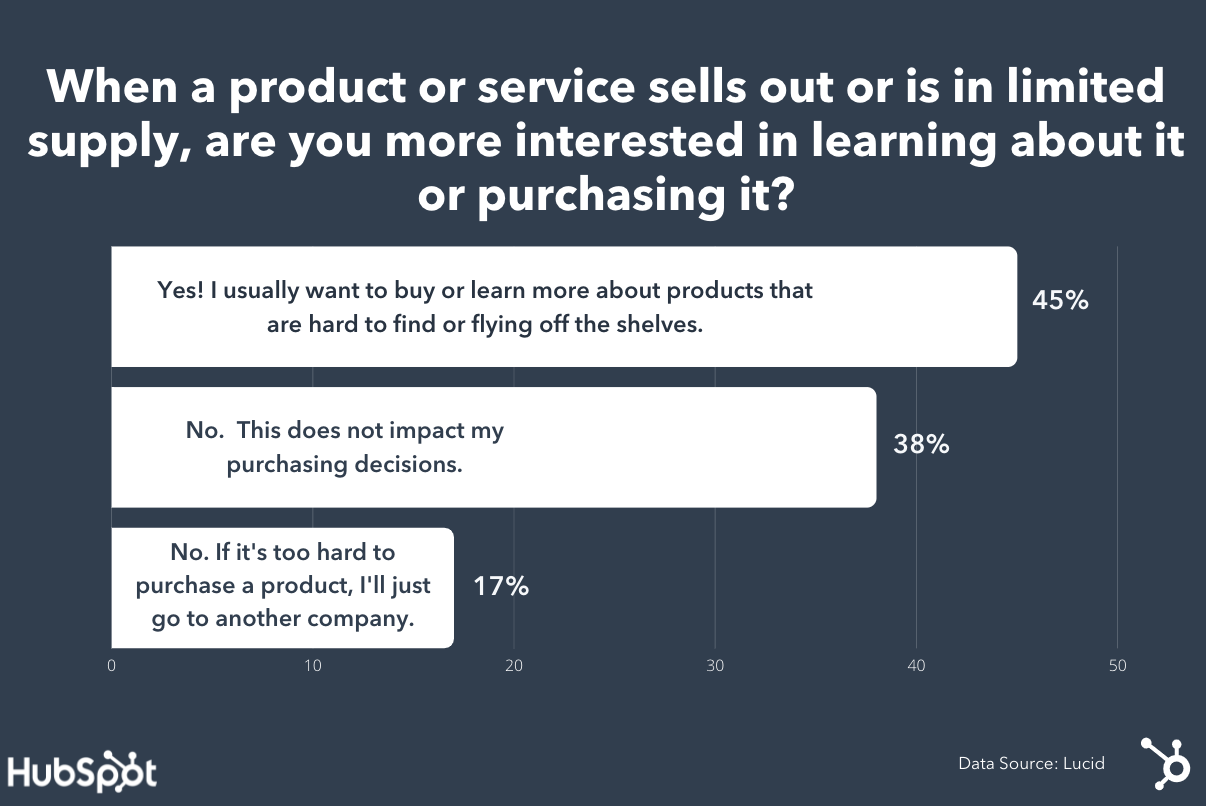Select the 'Yes! I usually want to buy' bar
Image resolution: width=1206 pixels, height=806 pixels.
coord(564,307)
